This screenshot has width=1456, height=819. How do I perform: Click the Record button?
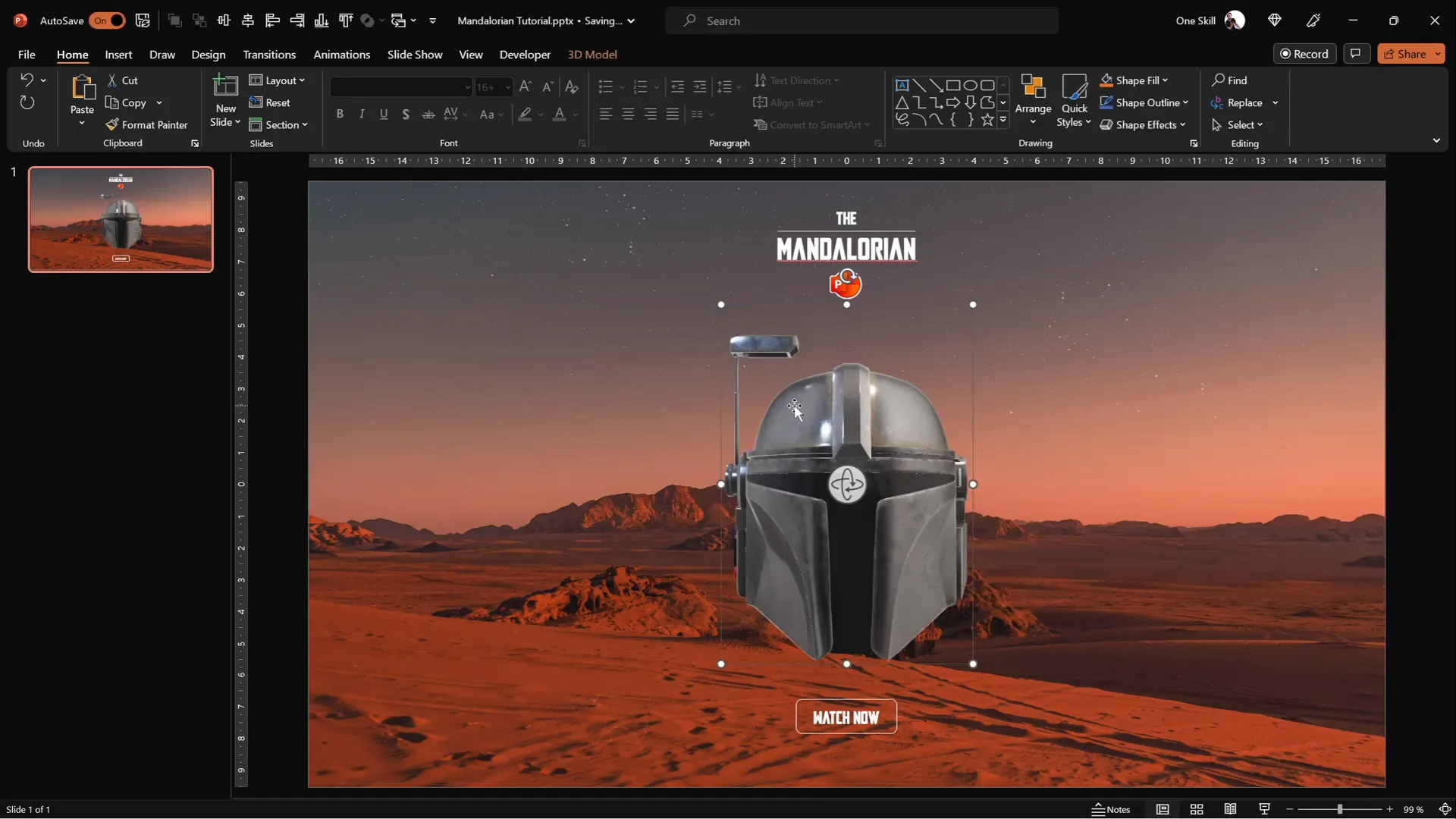(1304, 54)
